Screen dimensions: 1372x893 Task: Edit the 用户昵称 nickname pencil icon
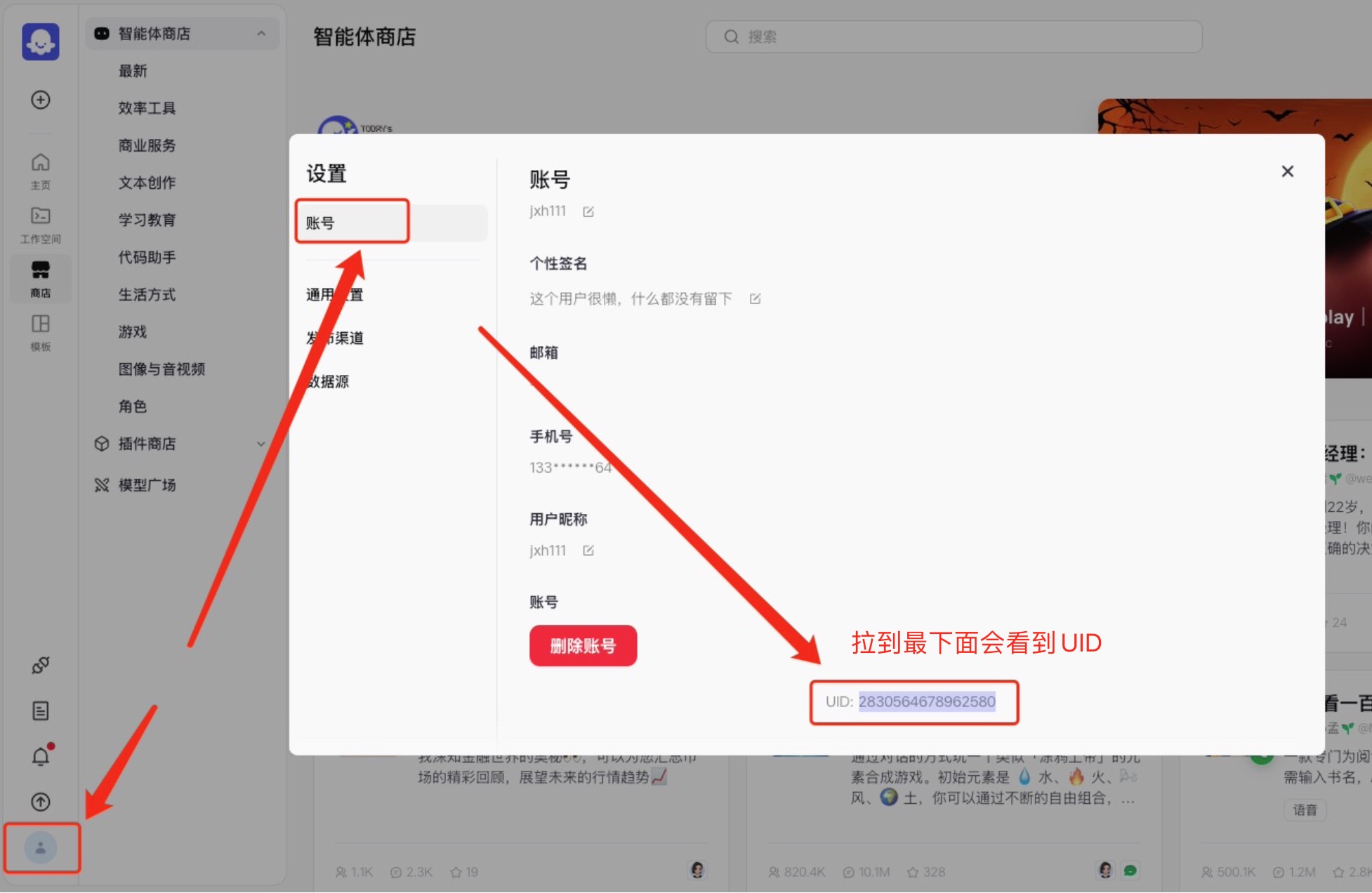coord(588,550)
